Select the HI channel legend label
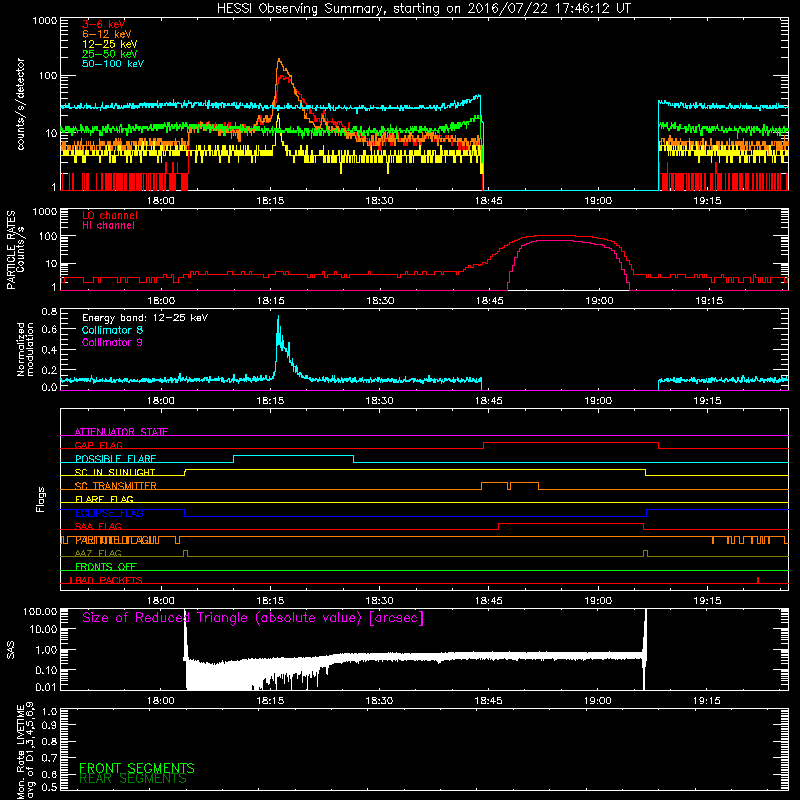Image resolution: width=800 pixels, height=800 pixels. coord(108,226)
